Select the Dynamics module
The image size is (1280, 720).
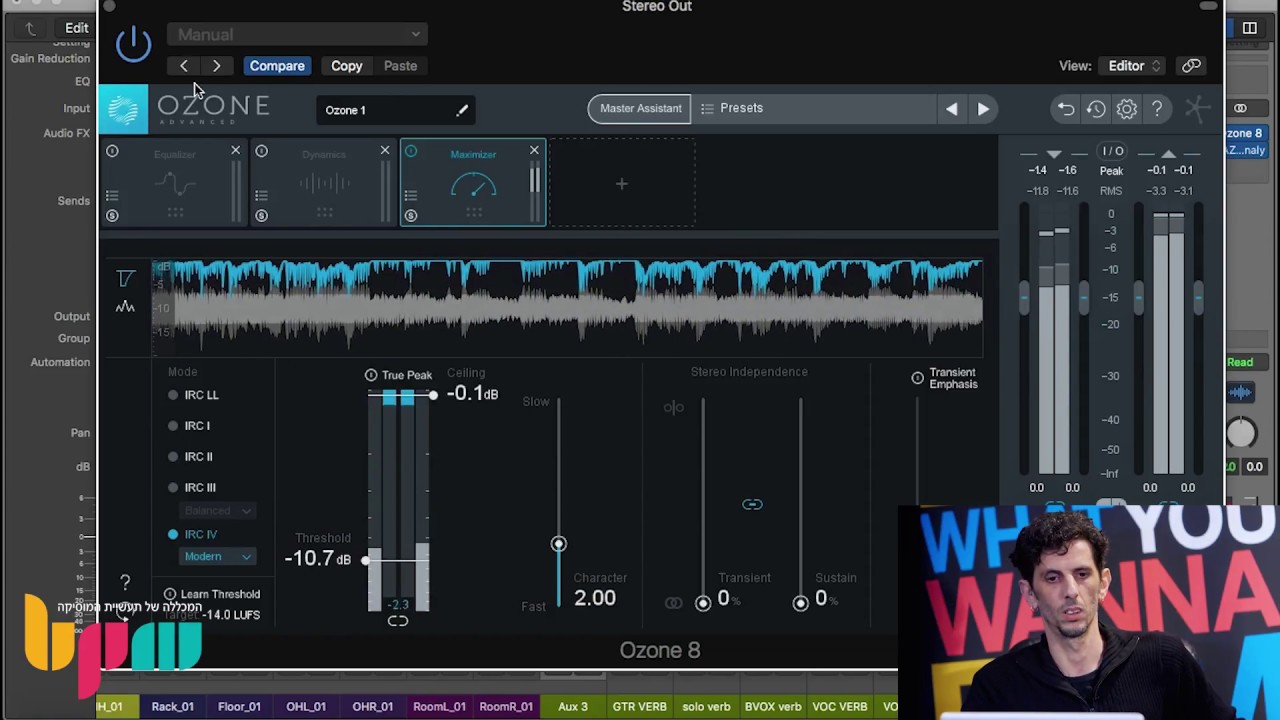[x=324, y=183]
